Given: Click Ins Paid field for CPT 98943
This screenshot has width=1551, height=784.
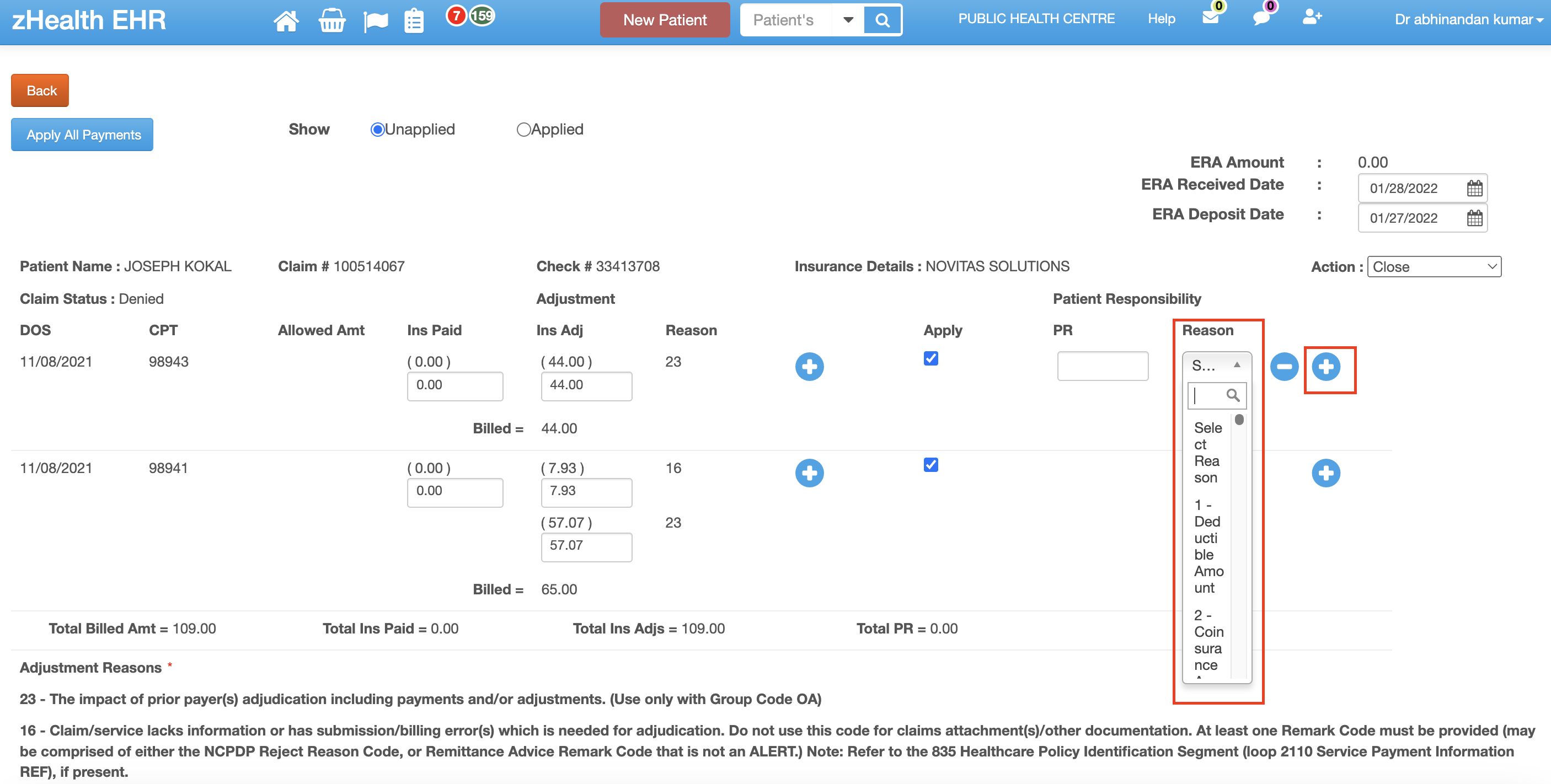Looking at the screenshot, I should click(x=454, y=386).
